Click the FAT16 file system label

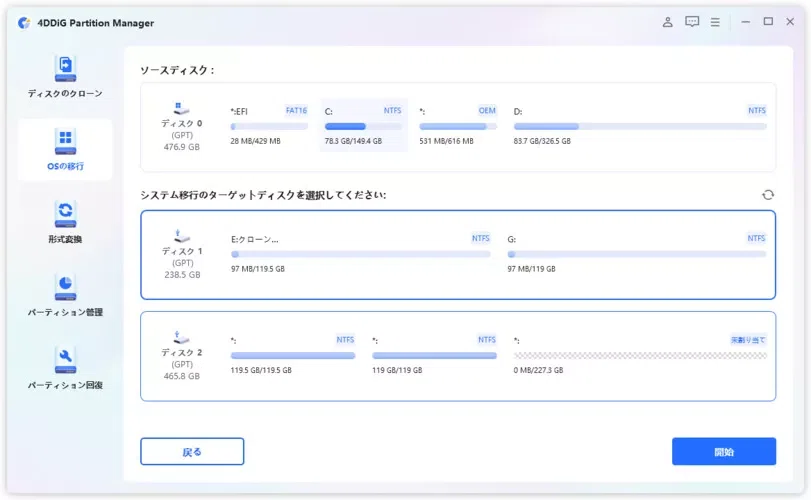click(296, 110)
